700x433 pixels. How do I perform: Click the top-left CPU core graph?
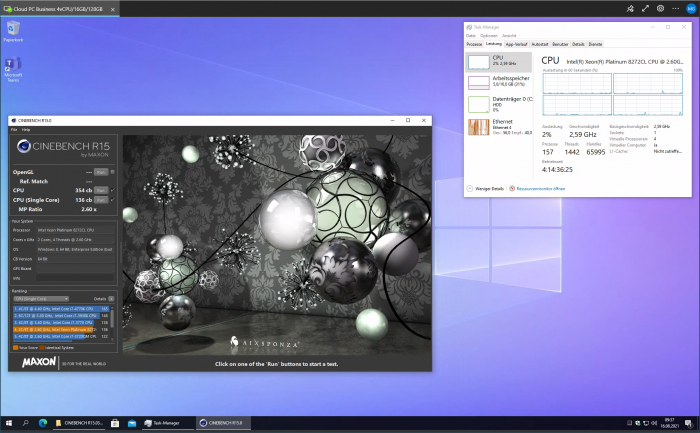(577, 83)
